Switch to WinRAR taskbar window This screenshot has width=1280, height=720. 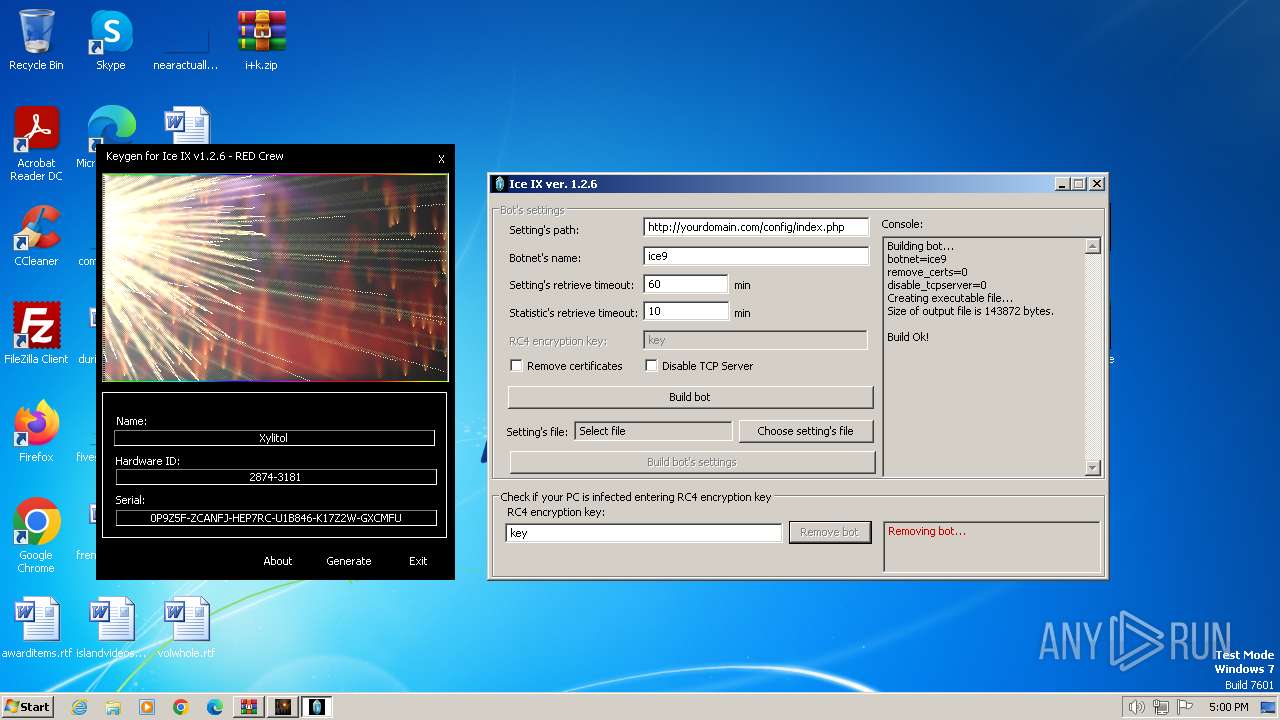click(249, 707)
